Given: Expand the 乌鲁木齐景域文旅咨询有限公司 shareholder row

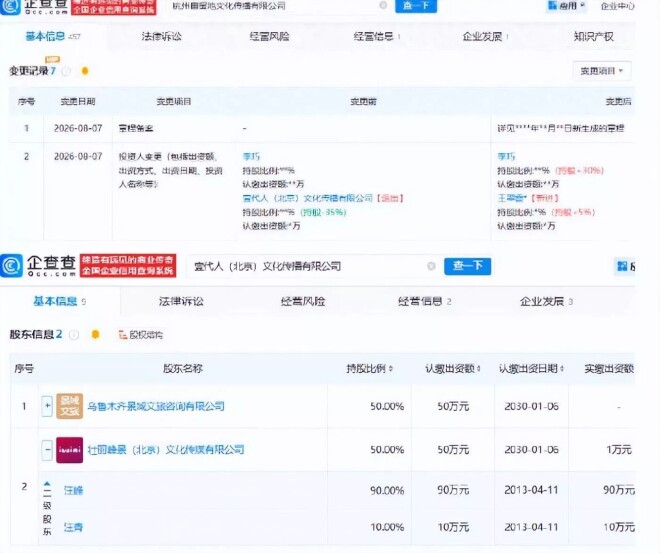Looking at the screenshot, I should pyautogui.click(x=47, y=406).
